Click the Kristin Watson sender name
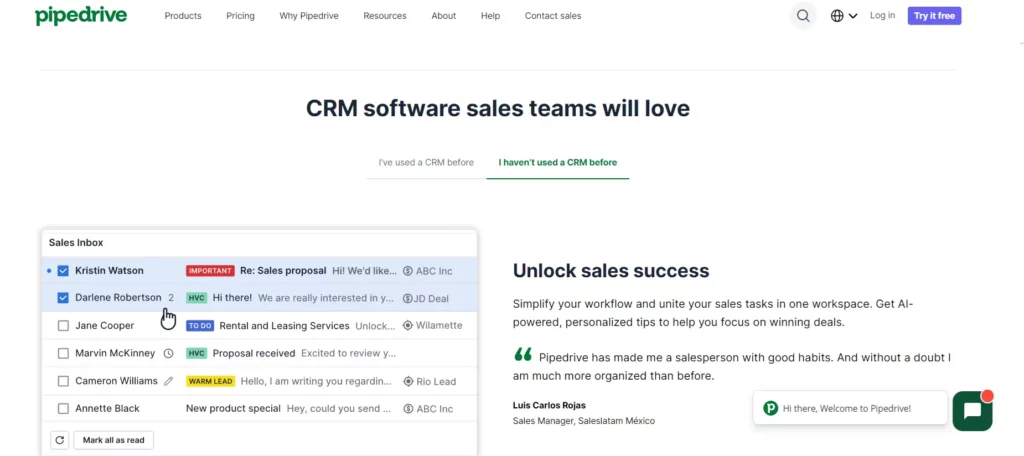The height and width of the screenshot is (456, 1024). pos(109,270)
